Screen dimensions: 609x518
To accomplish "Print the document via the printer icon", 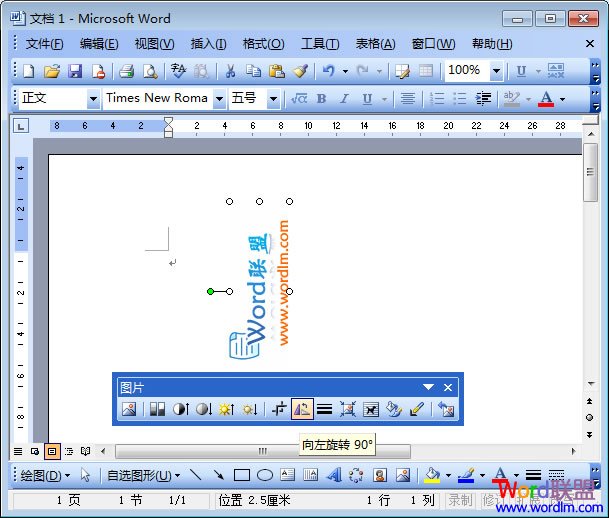I will [x=126, y=71].
